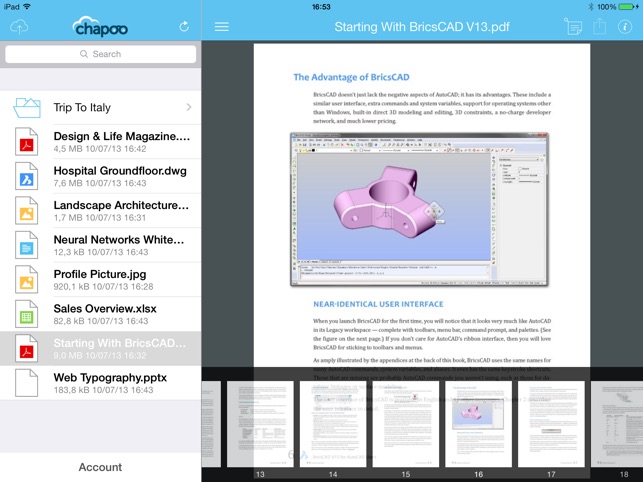
Task: Tap the refresh icon in sidebar header
Action: (x=184, y=27)
